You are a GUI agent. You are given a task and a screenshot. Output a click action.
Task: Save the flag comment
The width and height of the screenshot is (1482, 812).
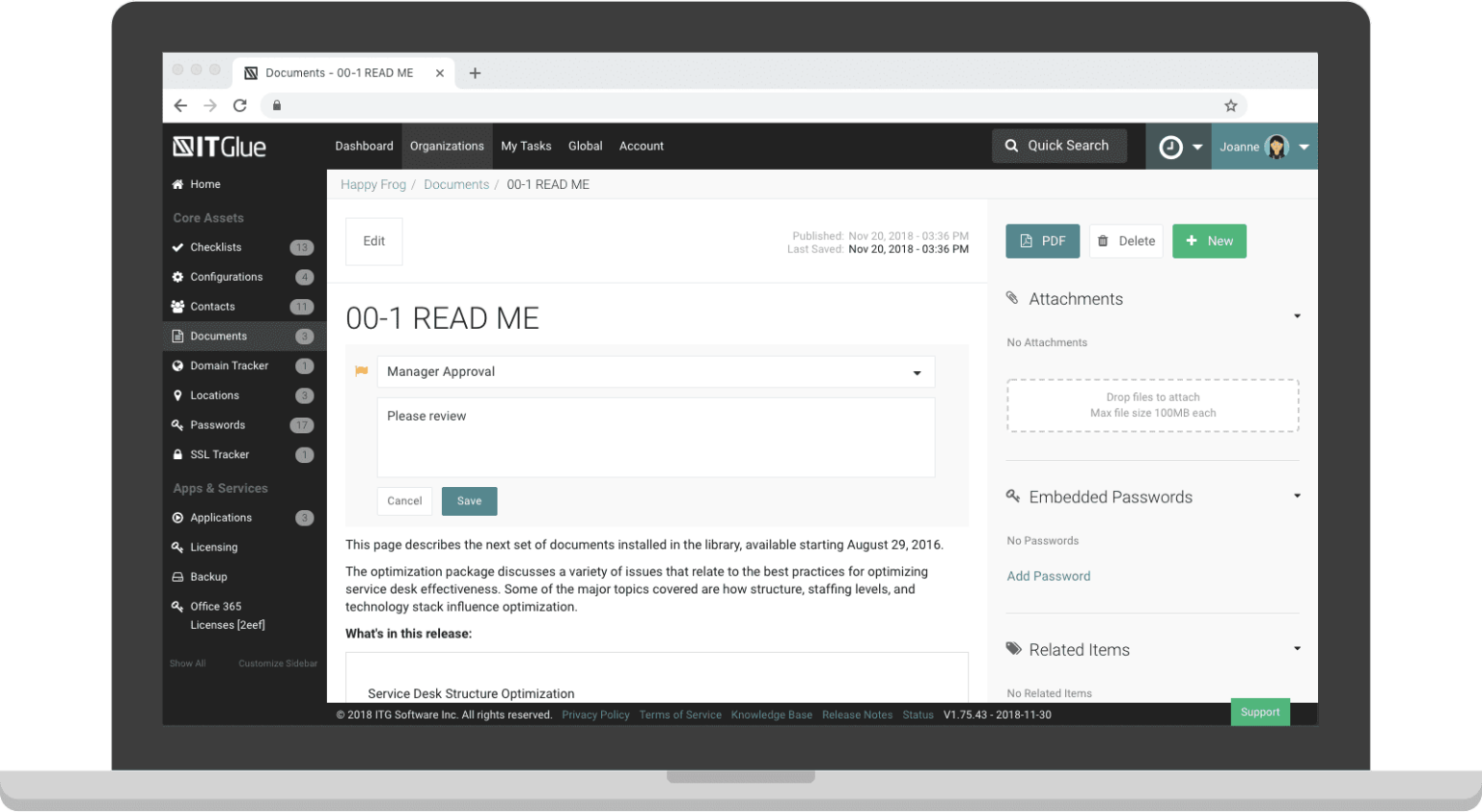469,501
